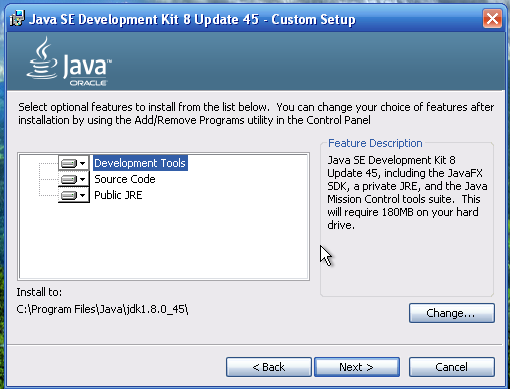510x389 pixels.
Task: Close the Custom Setup window
Action: point(492,19)
